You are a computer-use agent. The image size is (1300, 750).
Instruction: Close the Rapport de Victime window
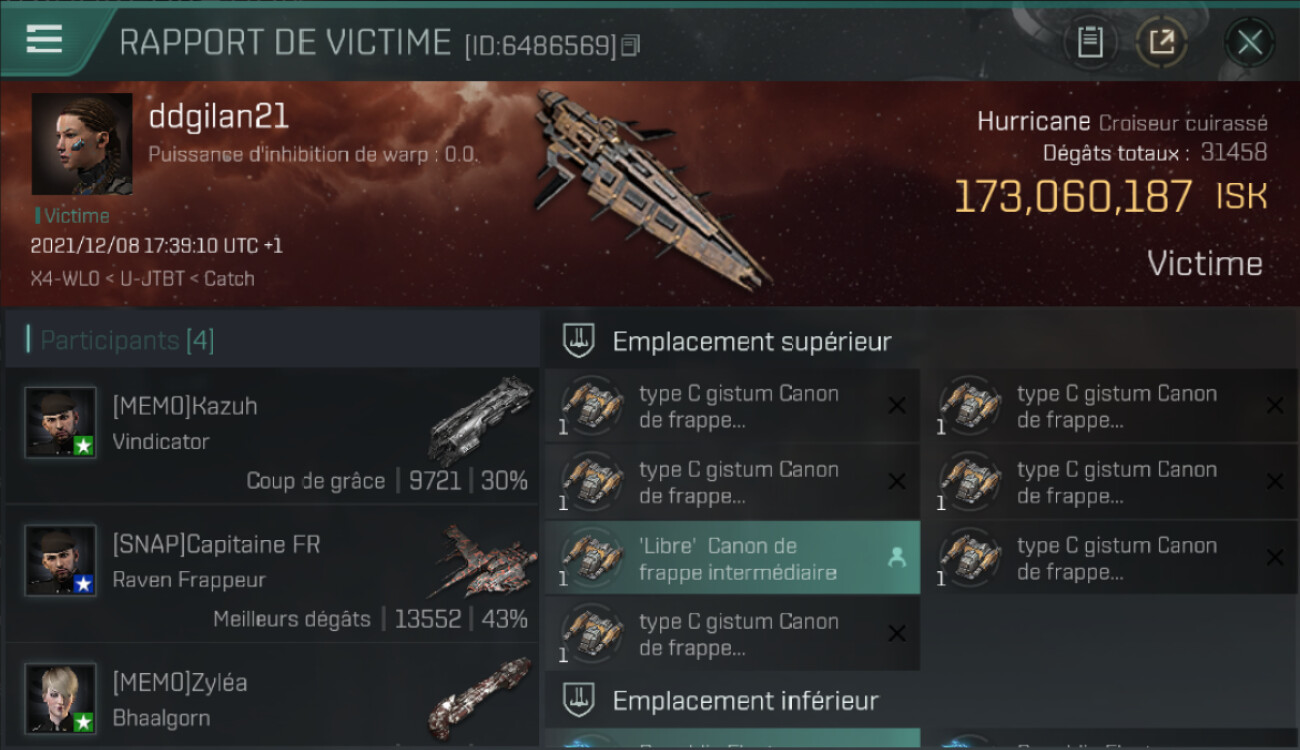1249,42
